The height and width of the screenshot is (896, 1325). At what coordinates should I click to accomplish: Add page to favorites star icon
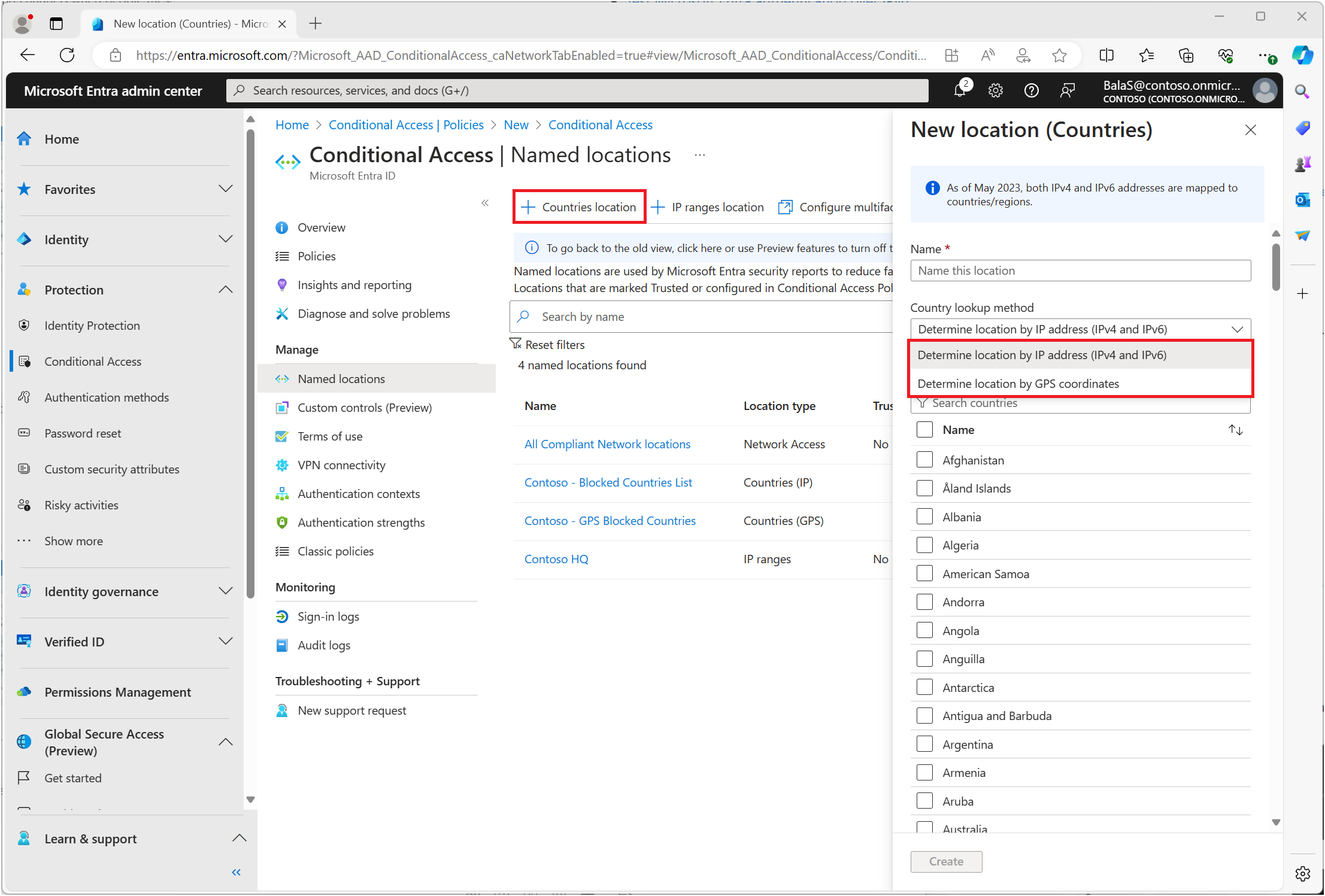1059,56
